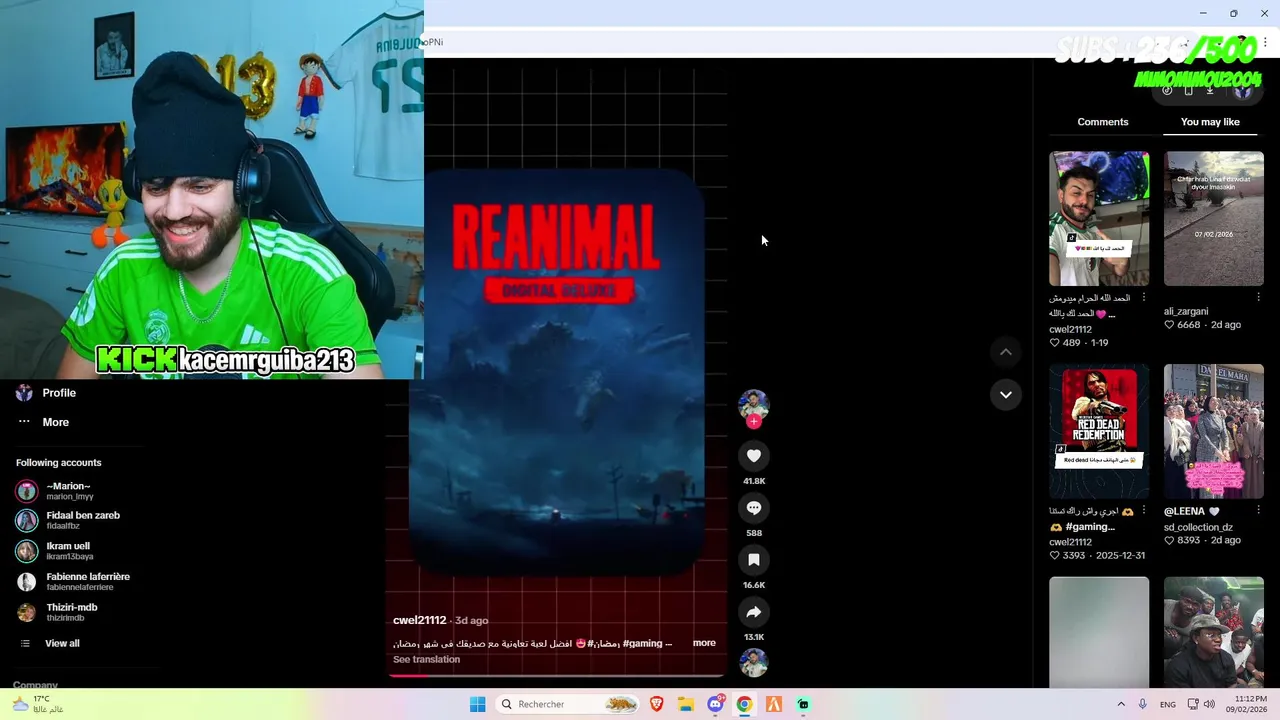Open the video author's round avatar
Image resolution: width=1280 pixels, height=720 pixels.
click(x=753, y=405)
